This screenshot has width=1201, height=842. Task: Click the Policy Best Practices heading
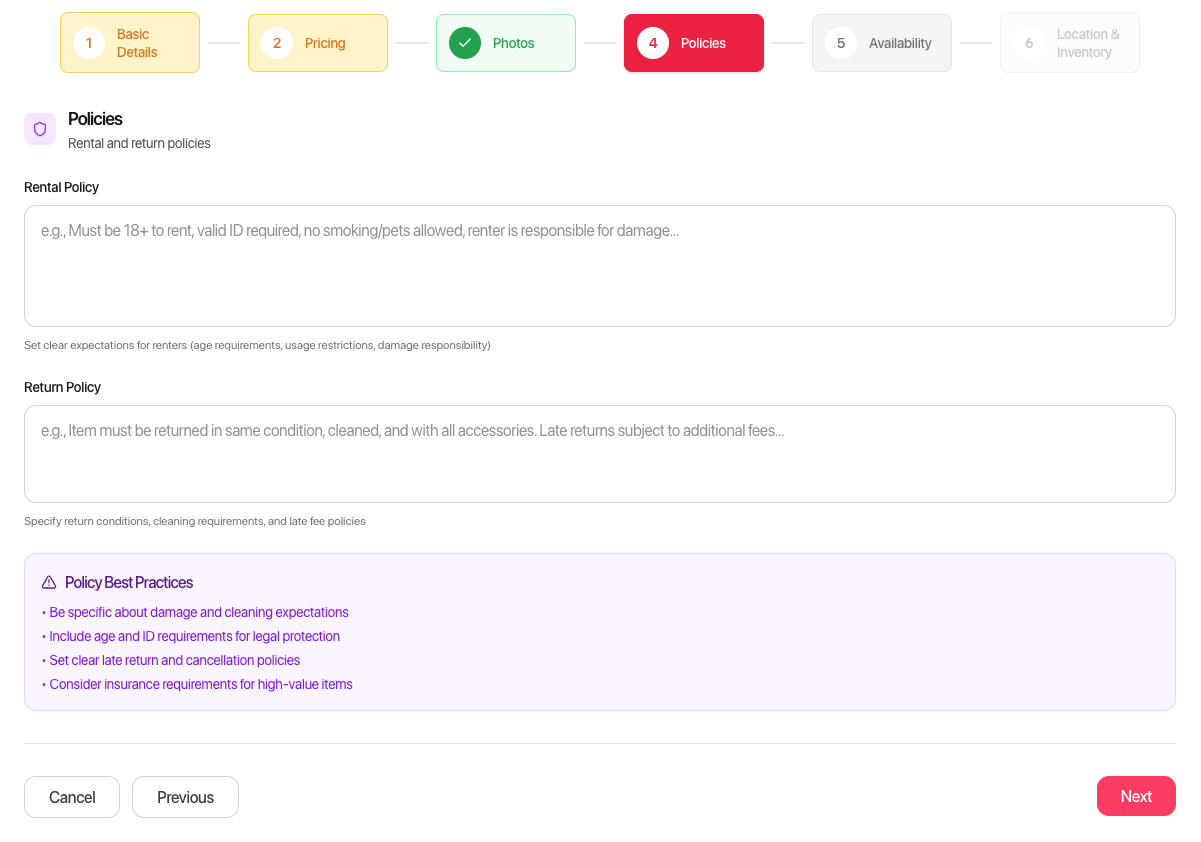coord(129,582)
